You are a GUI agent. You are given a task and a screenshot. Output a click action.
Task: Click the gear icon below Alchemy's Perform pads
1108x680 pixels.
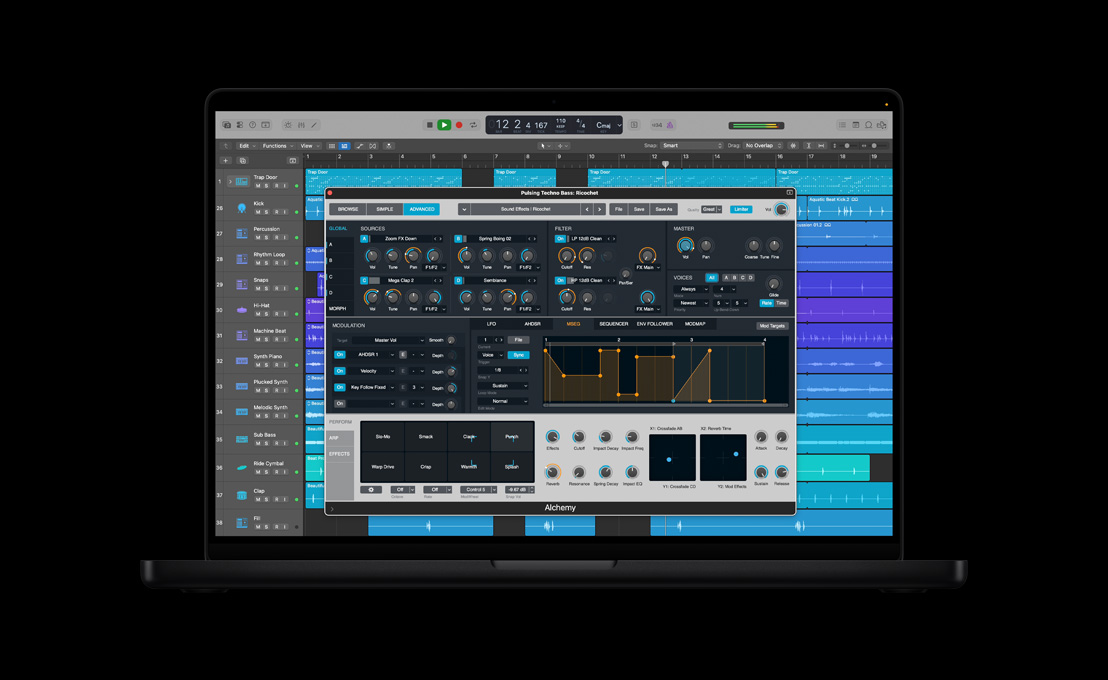pyautogui.click(x=372, y=490)
